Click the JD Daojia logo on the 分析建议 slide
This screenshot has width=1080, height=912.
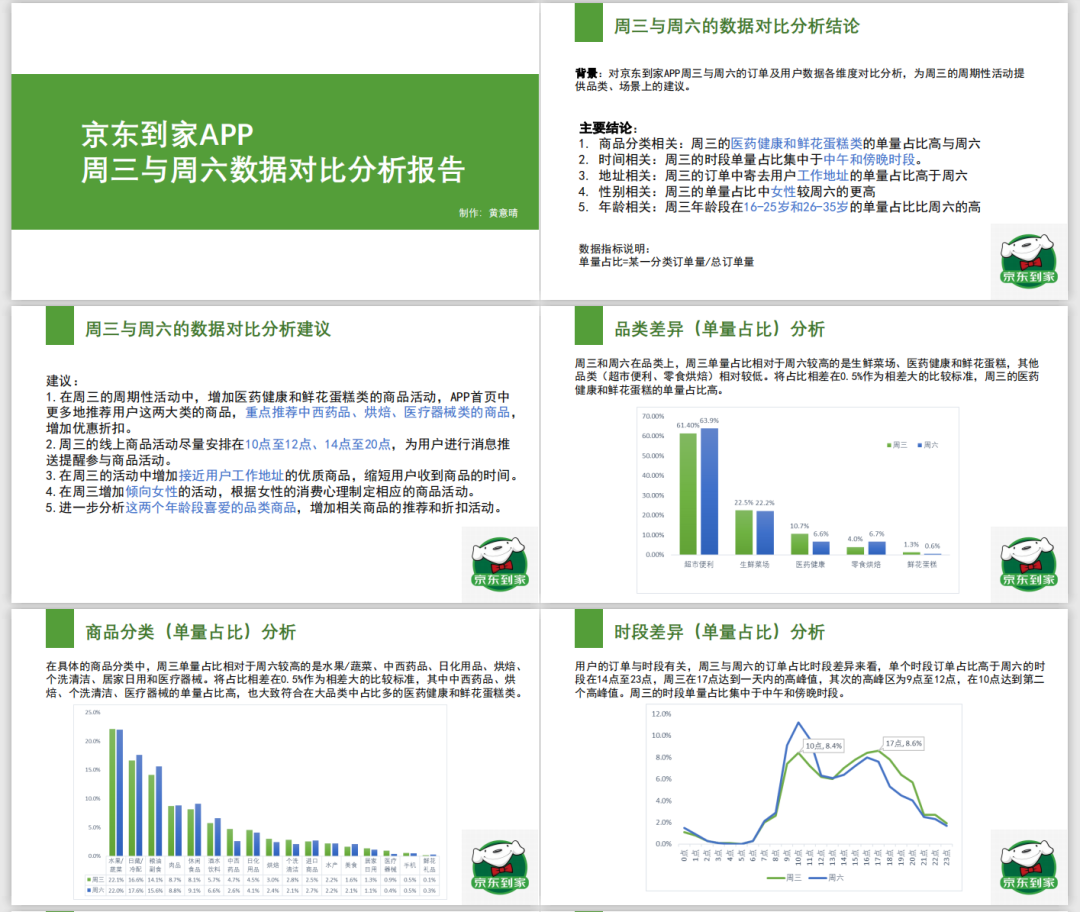click(499, 563)
